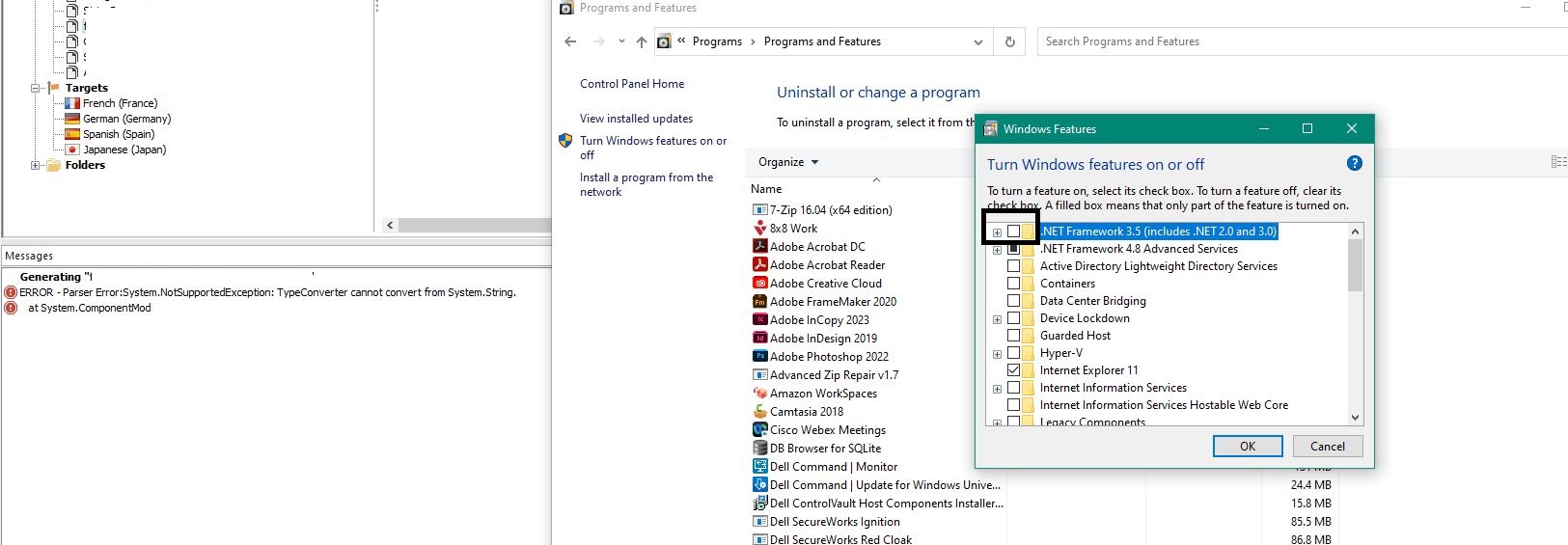The image size is (1568, 545).
Task: Click the German (Germany) flag icon
Action: click(x=72, y=119)
